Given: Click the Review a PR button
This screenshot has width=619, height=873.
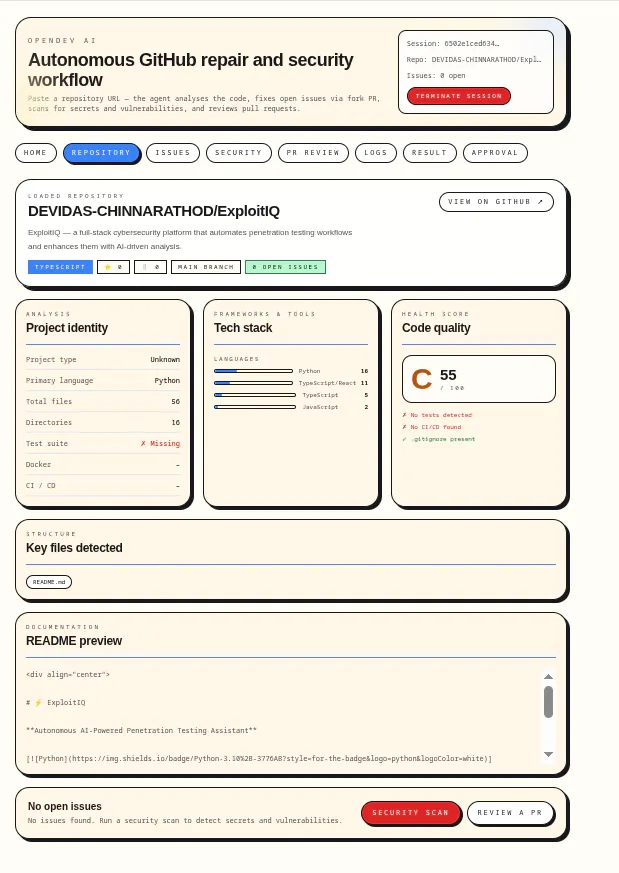Looking at the screenshot, I should [510, 813].
